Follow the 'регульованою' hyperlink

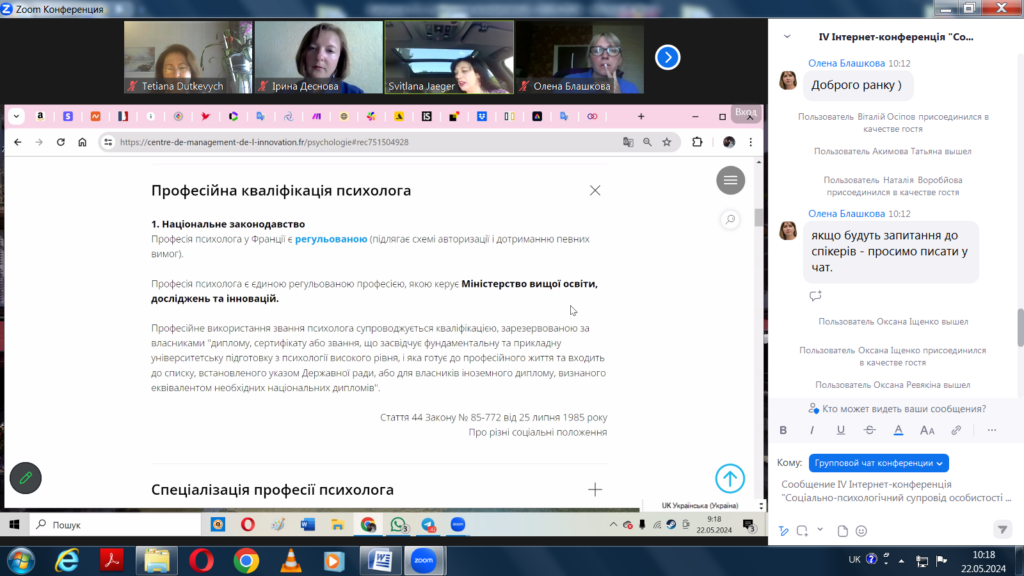pyautogui.click(x=331, y=240)
